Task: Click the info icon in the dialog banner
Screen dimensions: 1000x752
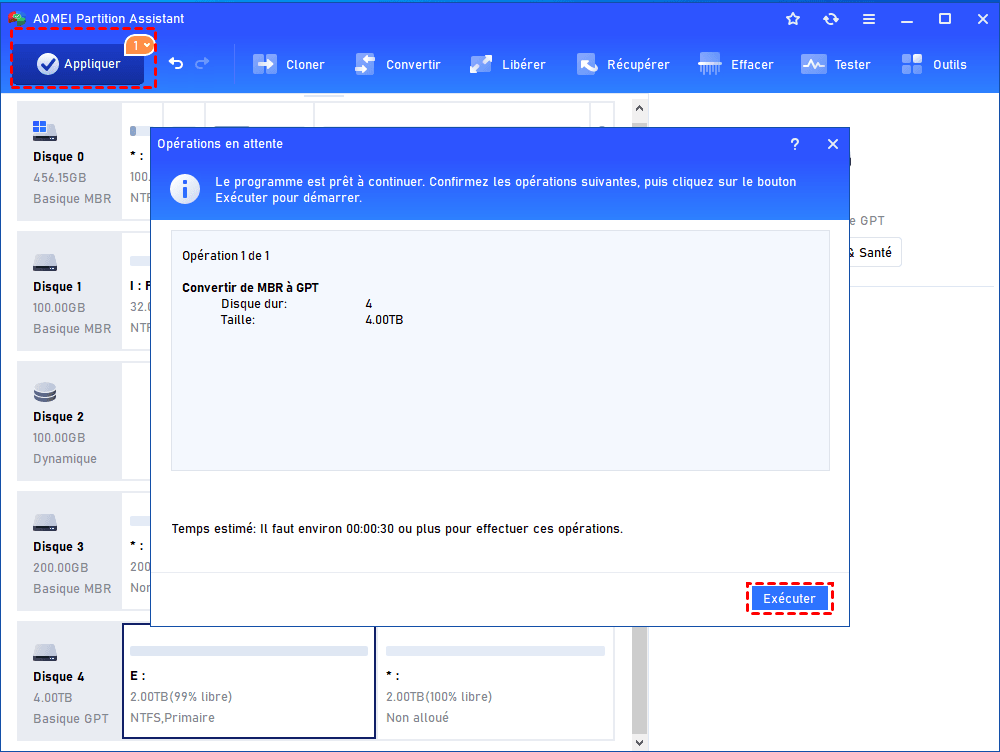Action: click(185, 189)
